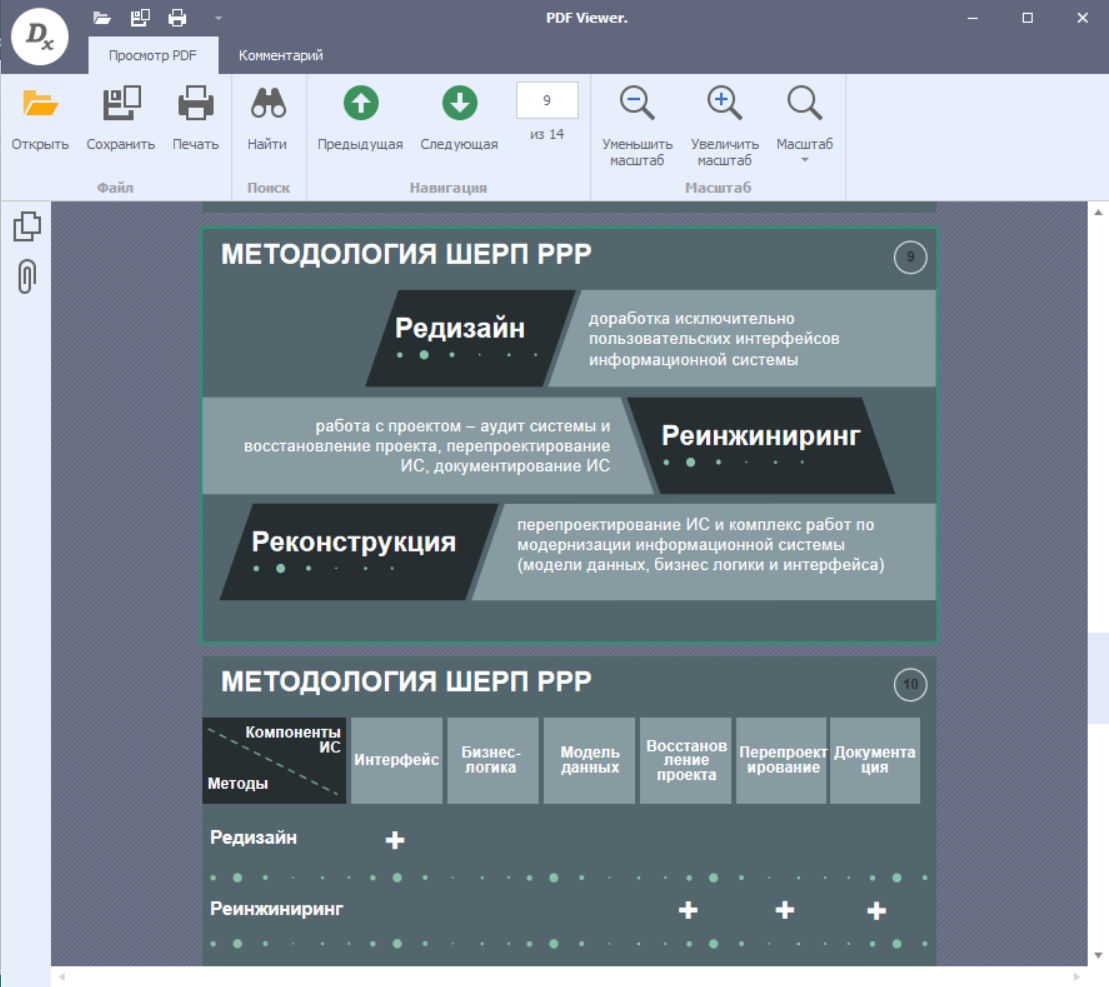This screenshot has width=1109, height=987.
Task: Open Find with the binoculars icon
Action: point(267,104)
